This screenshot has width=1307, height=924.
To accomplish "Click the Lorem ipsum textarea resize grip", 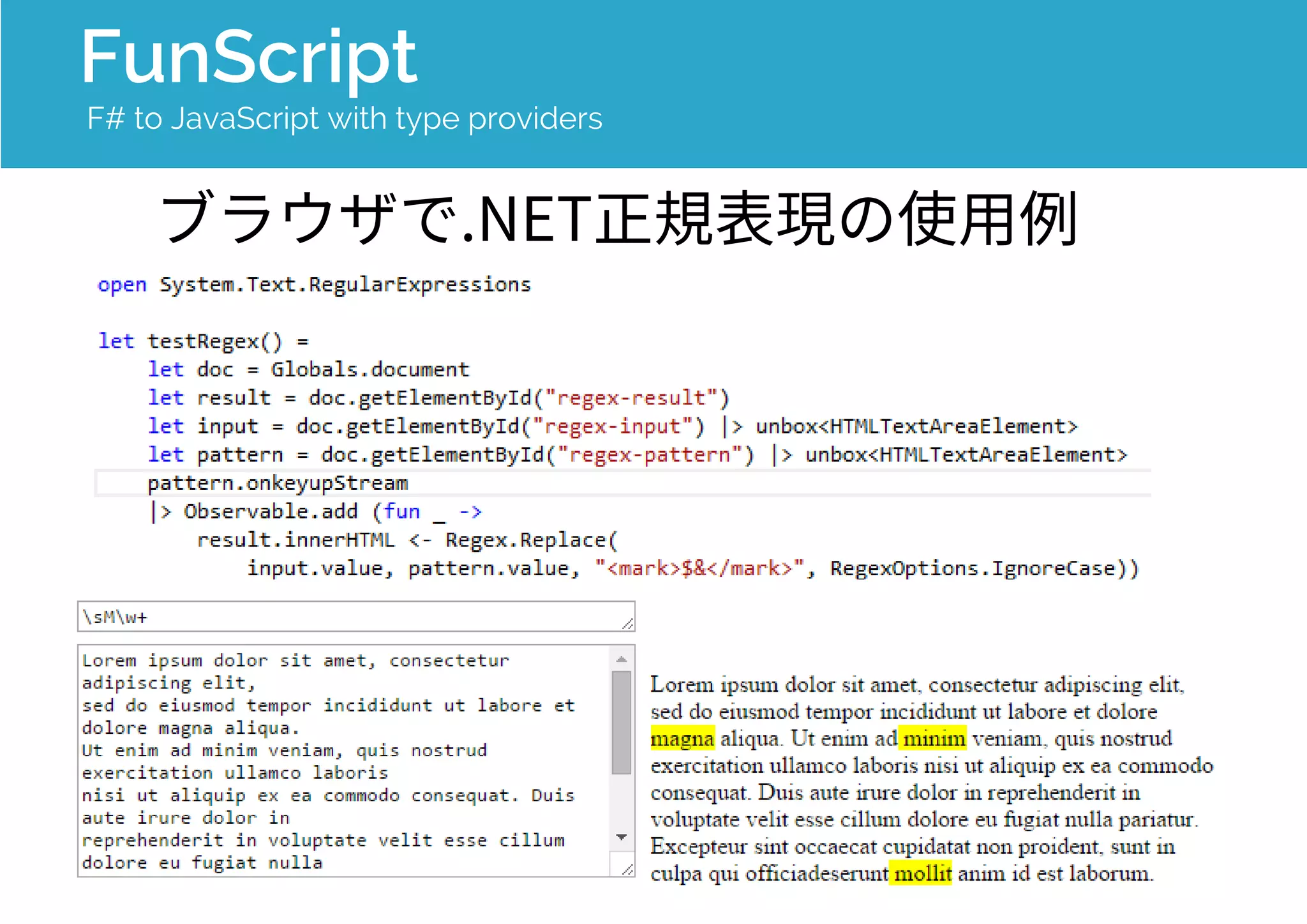I will pos(627,868).
